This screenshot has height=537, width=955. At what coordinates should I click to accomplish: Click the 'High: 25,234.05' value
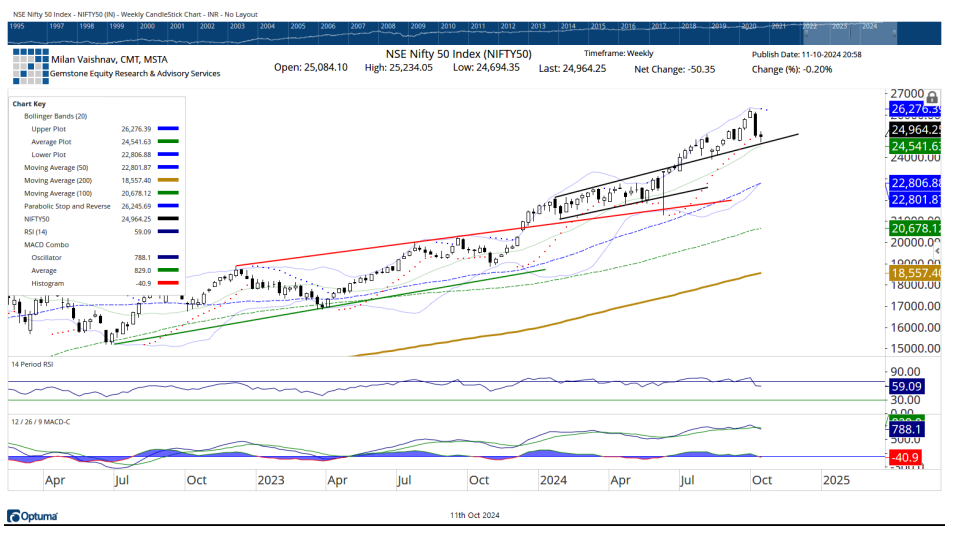pos(399,68)
